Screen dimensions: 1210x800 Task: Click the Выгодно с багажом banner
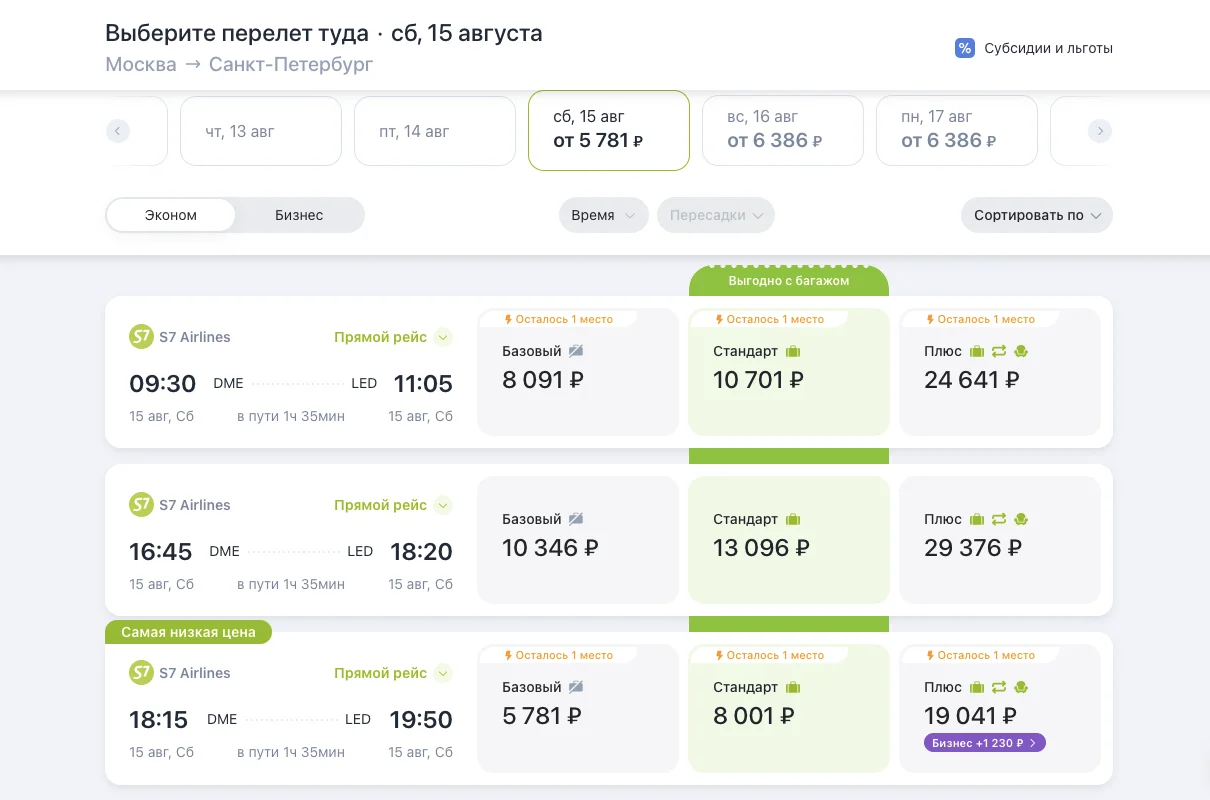[x=789, y=281]
